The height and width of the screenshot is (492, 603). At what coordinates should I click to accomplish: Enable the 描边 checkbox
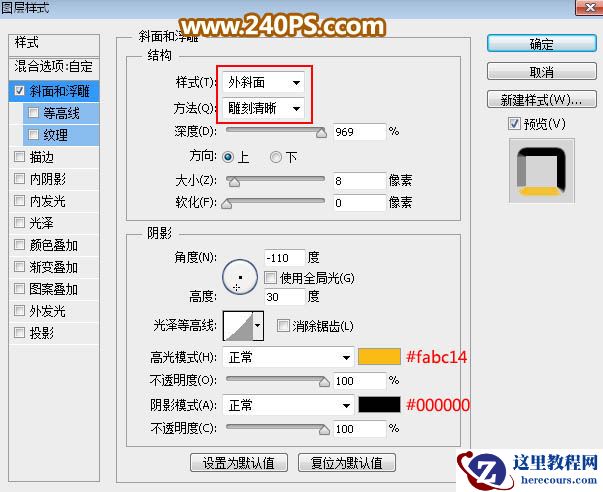(20, 157)
